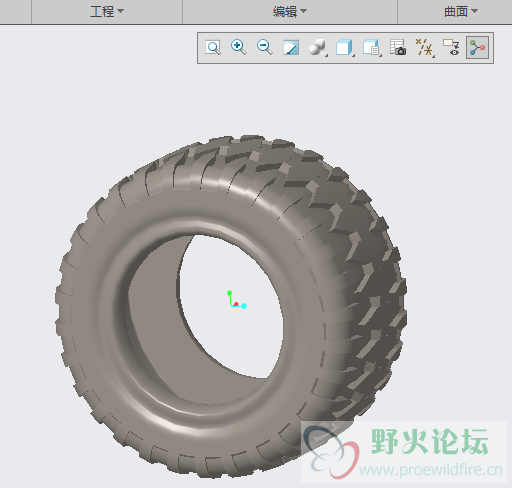Toggle the spin center icon
512x488 pixels.
477,48
